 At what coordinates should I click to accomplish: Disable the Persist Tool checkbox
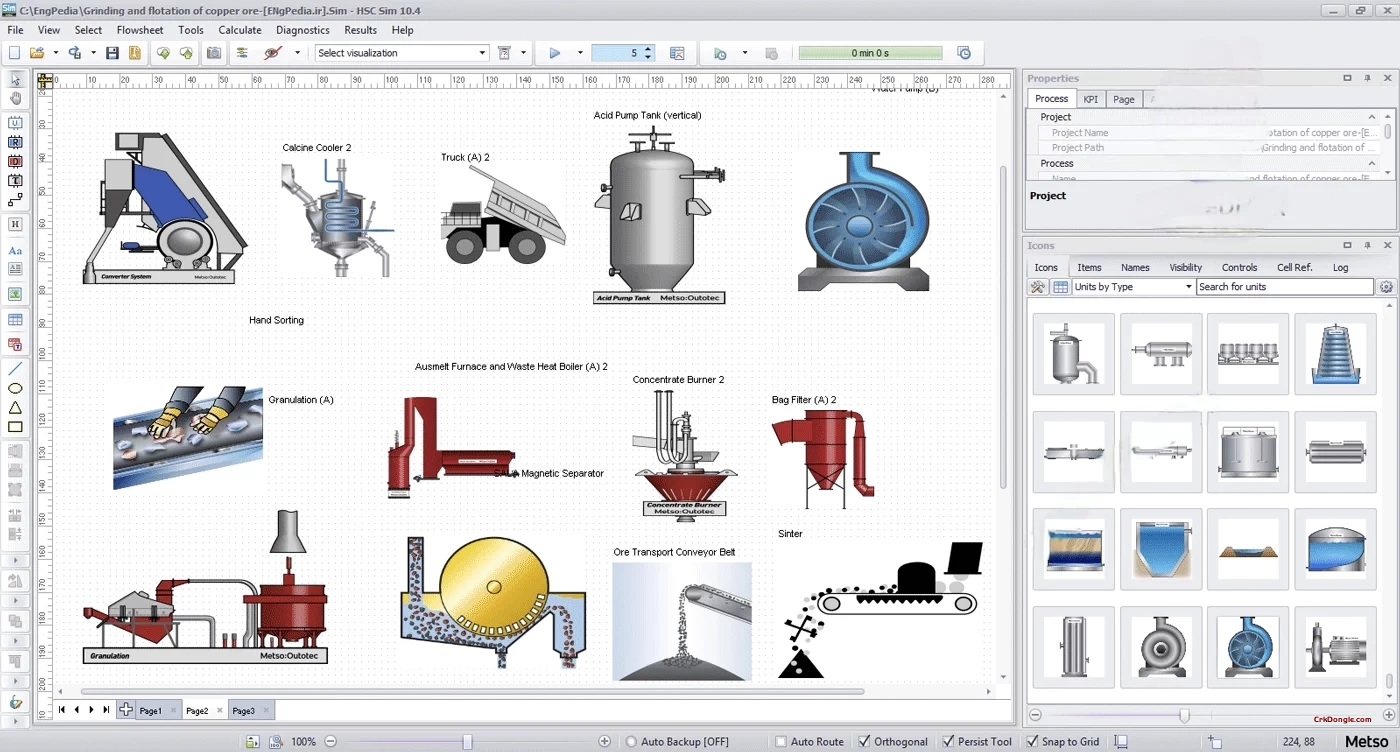[947, 741]
